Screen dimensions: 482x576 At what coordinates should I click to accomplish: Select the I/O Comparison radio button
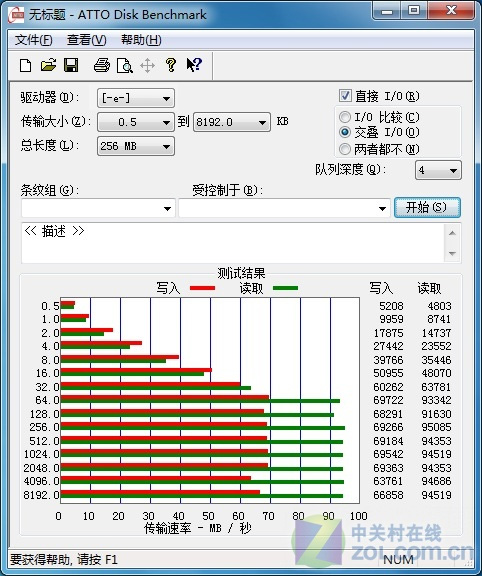coord(345,117)
